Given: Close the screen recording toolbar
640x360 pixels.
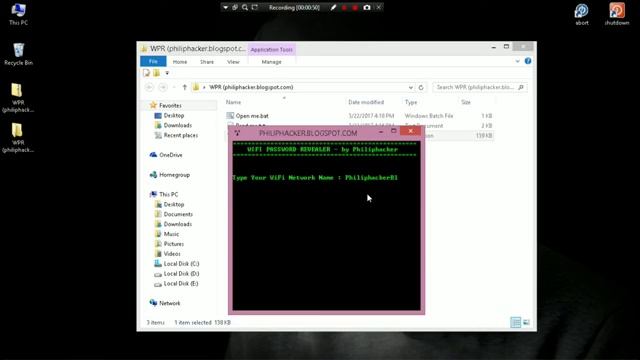Looking at the screenshot, I should [x=378, y=7].
